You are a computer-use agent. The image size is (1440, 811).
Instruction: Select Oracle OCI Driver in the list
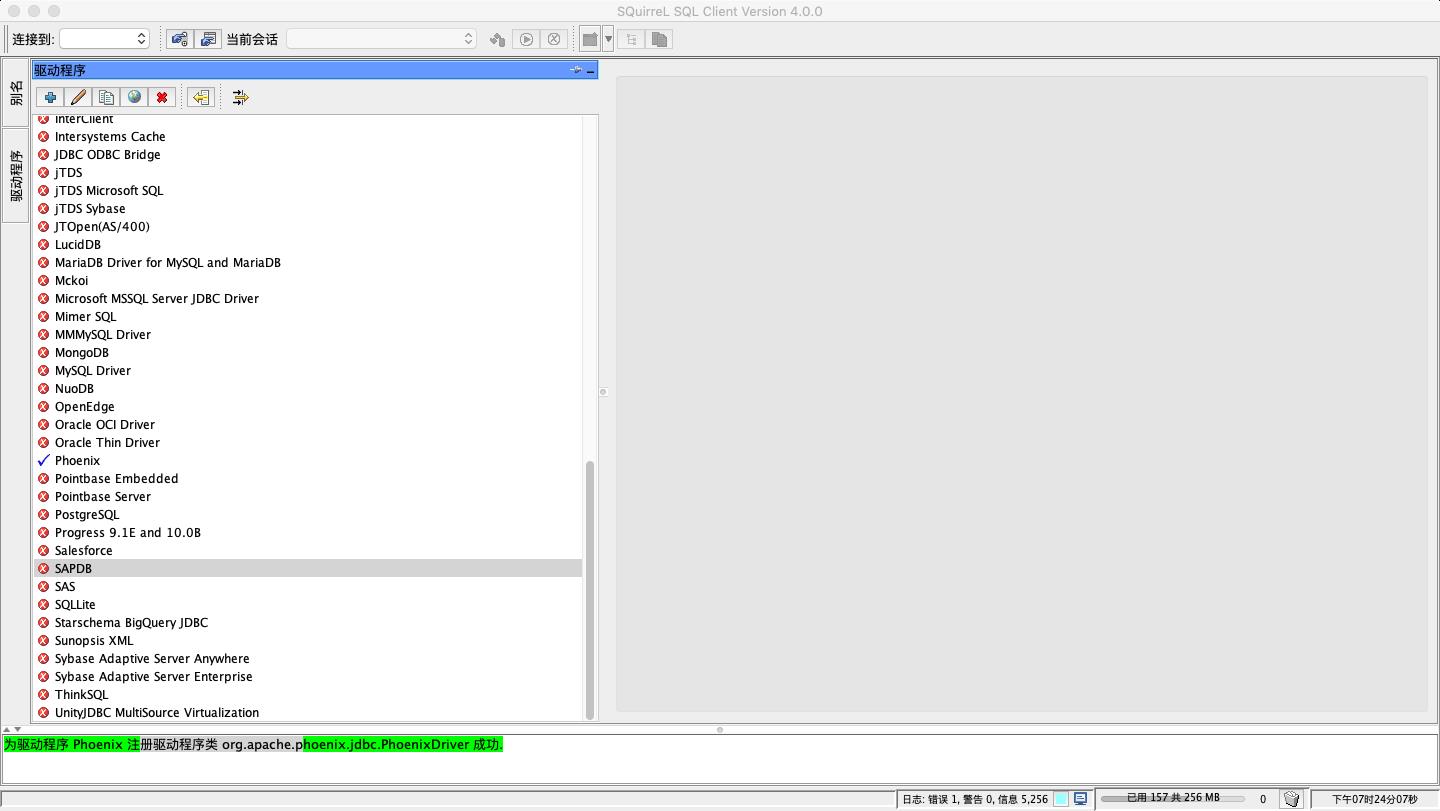point(308,424)
